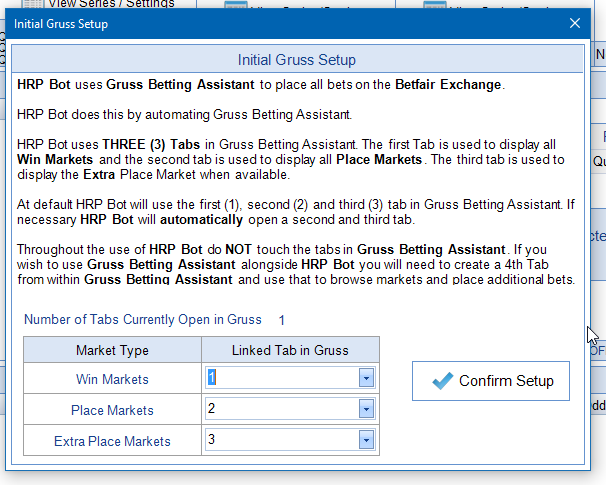This screenshot has height=485, width=606.
Task: Select the Win Markets row label
Action: coord(112,379)
